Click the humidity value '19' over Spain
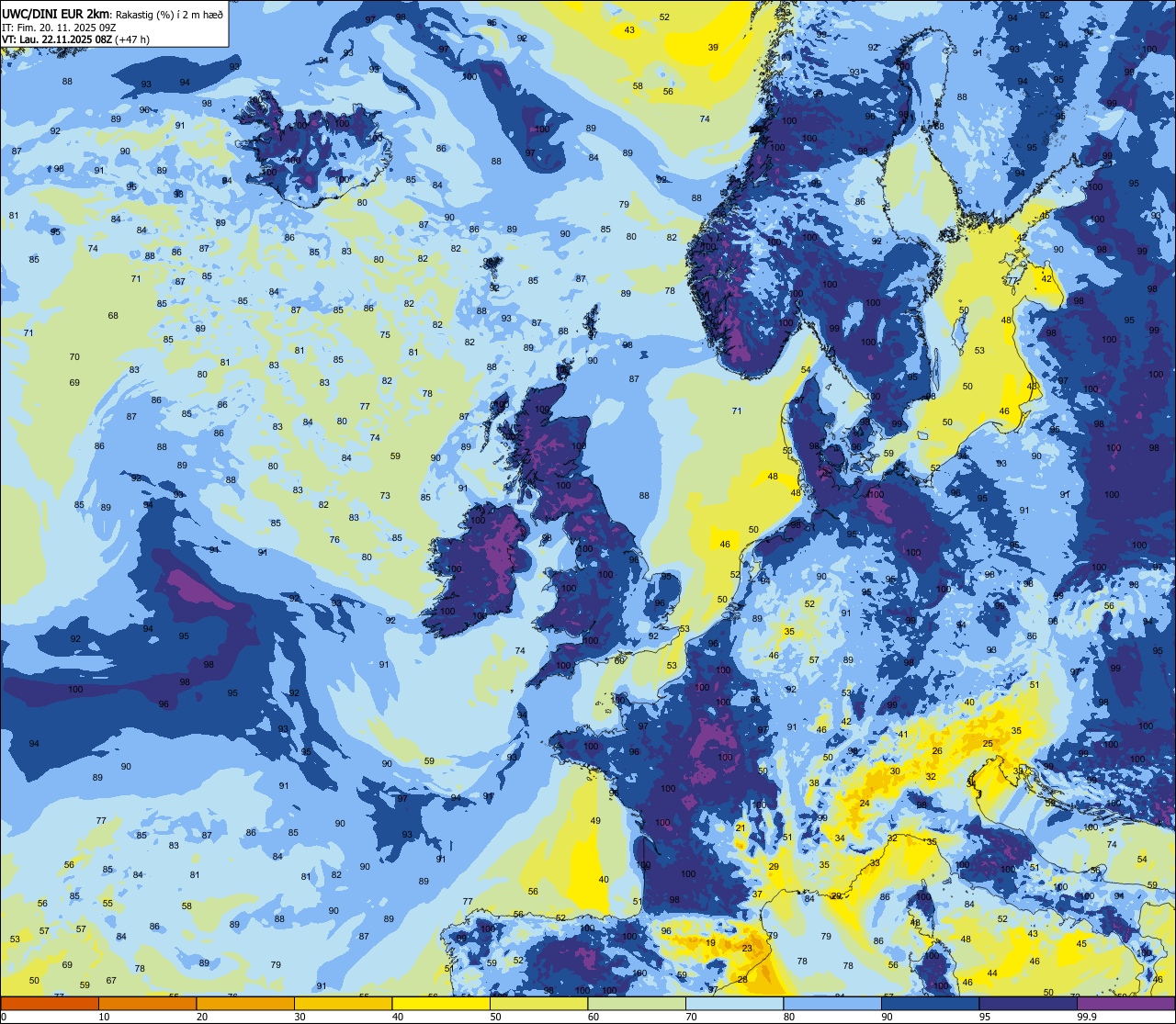Screen dimensions: 1176x1024 (x=711, y=942)
